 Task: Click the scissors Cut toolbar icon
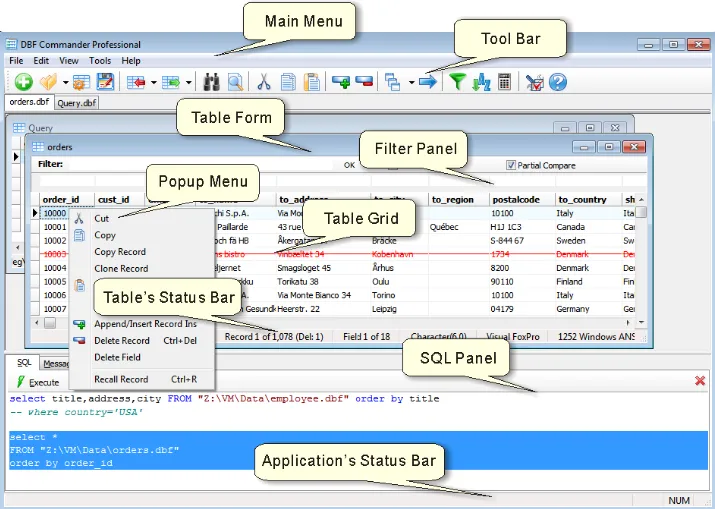coord(264,82)
